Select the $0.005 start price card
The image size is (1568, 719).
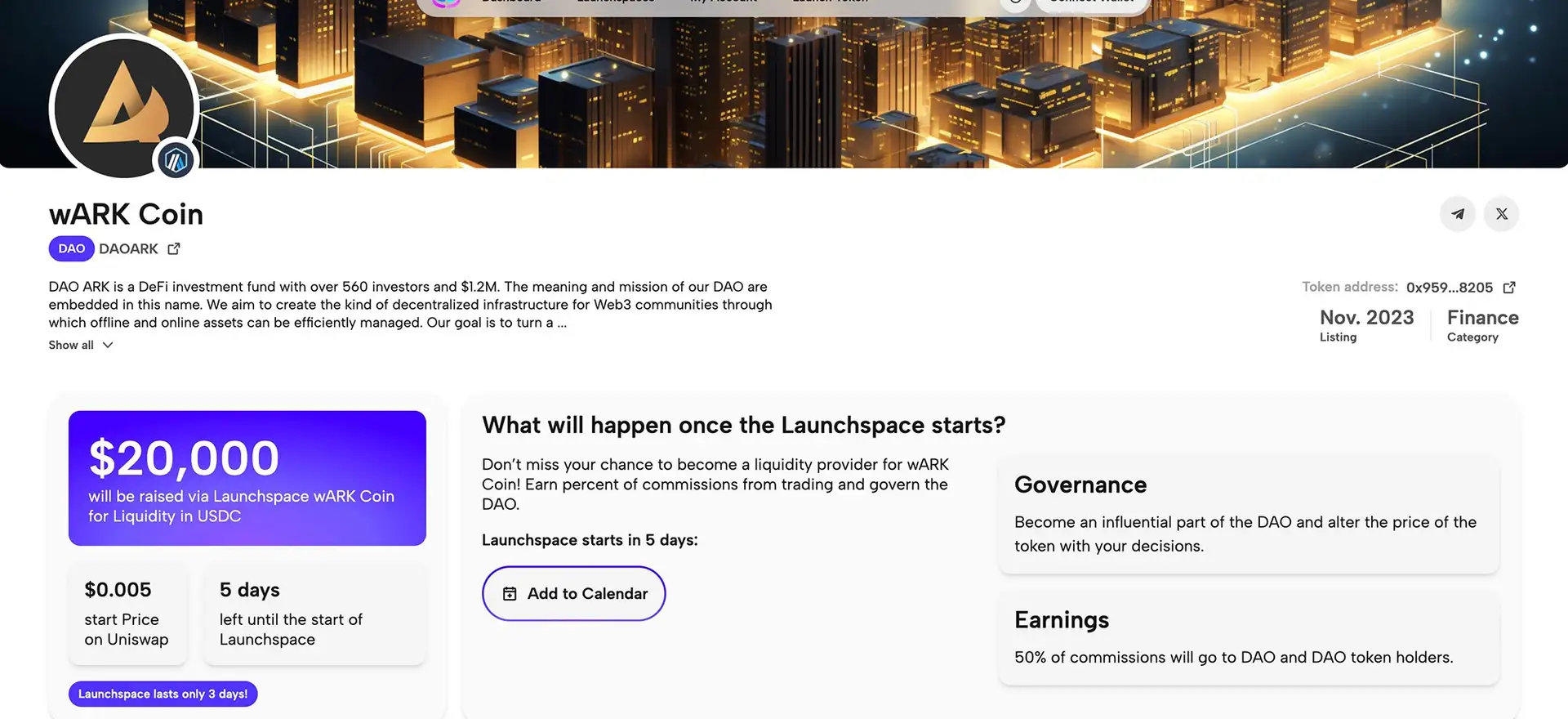coord(127,614)
